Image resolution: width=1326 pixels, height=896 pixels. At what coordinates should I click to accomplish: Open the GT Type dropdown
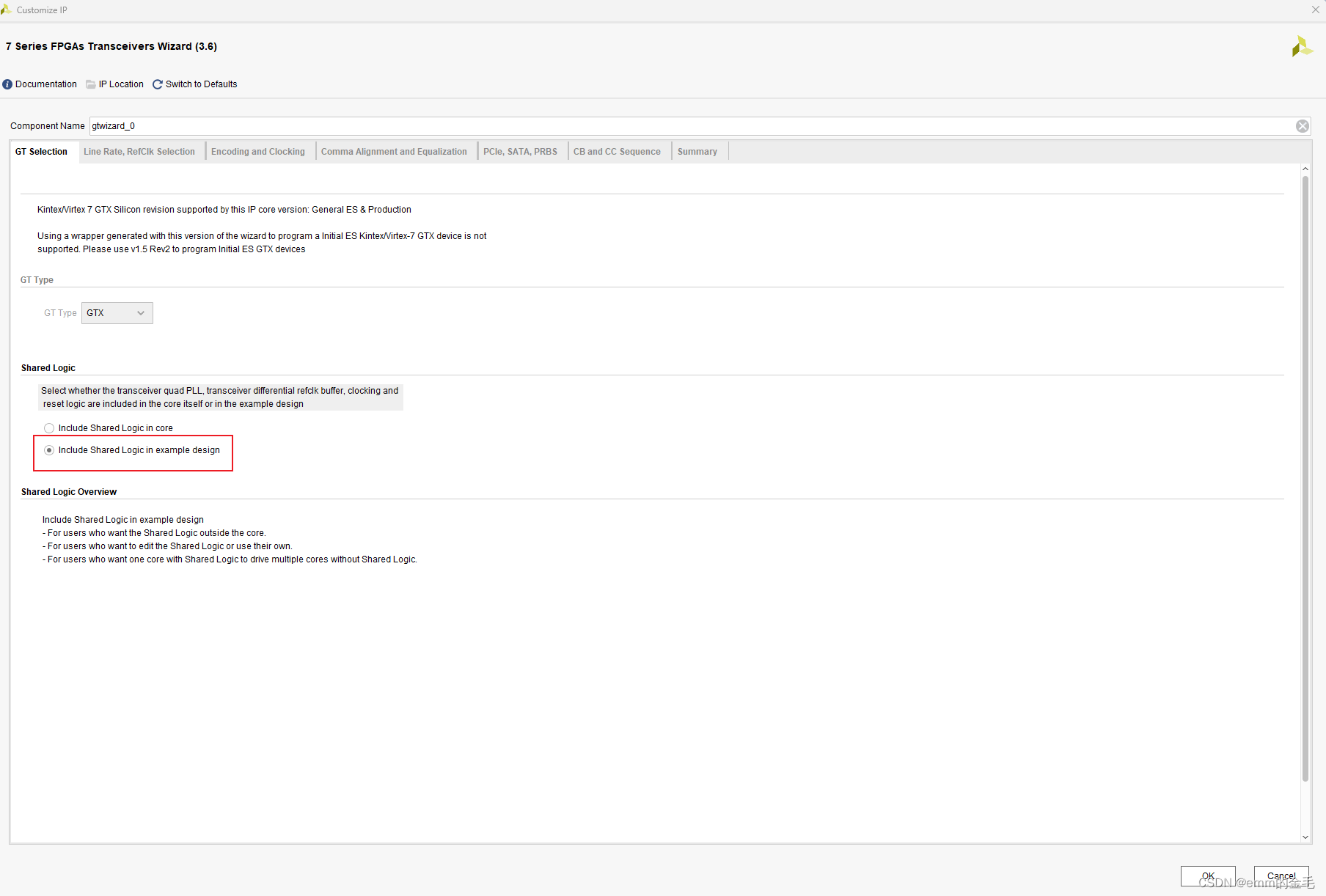[x=117, y=313]
